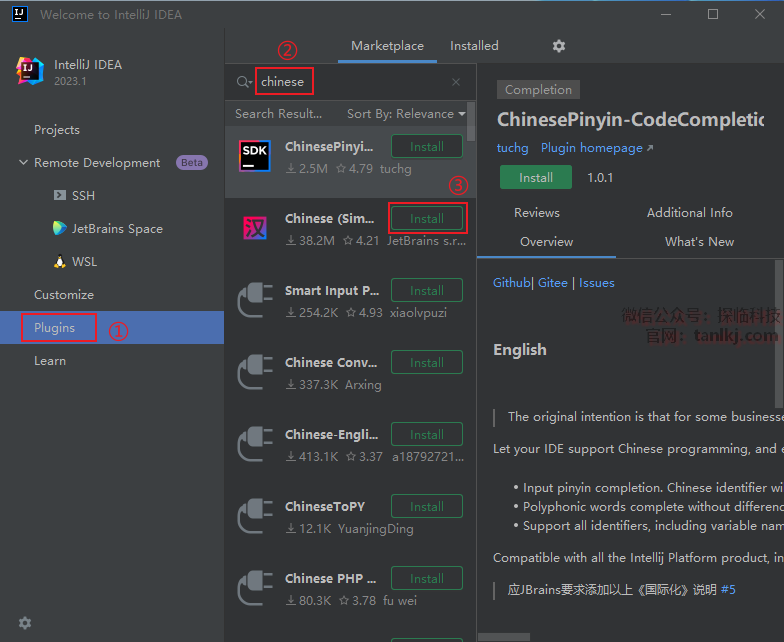Click the JetBrains Space logo icon

[60, 228]
